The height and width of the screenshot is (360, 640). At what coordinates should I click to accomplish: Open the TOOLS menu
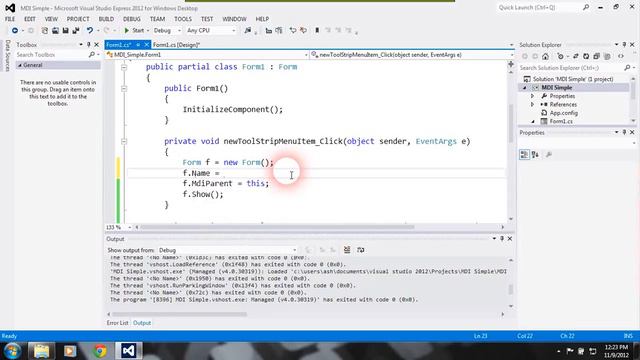(182, 19)
